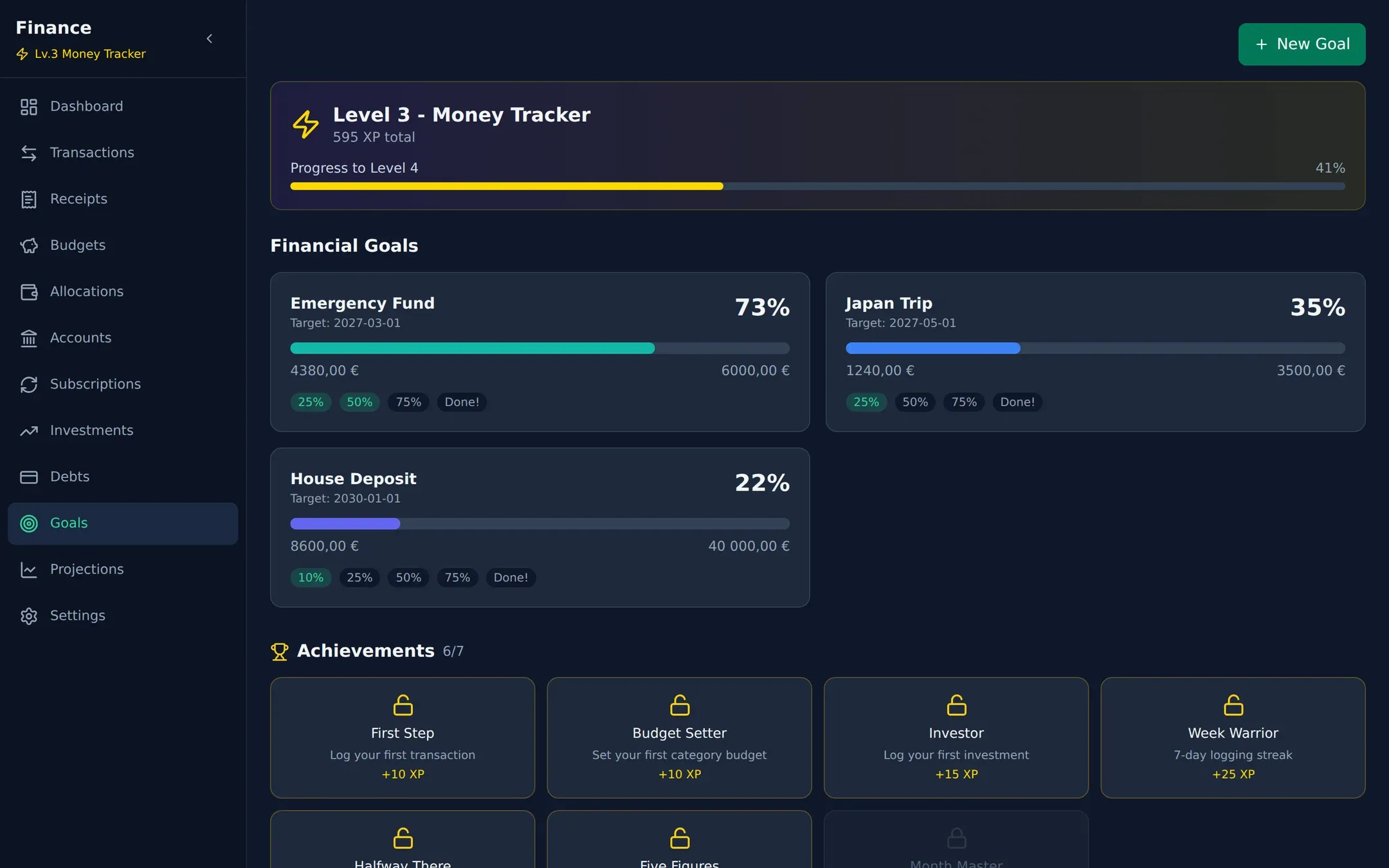Click the Investments trending-up icon

29,431
